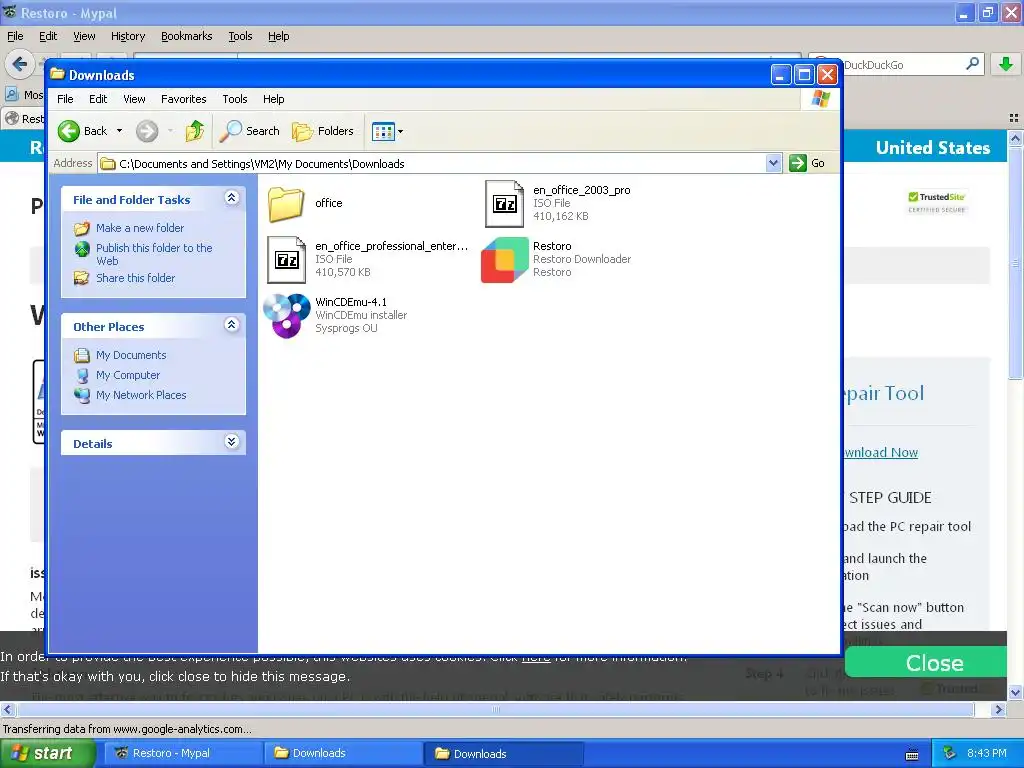Viewport: 1024px width, 768px height.
Task: Click the 'en_office_2003_pro' file name
Action: [x=581, y=190]
